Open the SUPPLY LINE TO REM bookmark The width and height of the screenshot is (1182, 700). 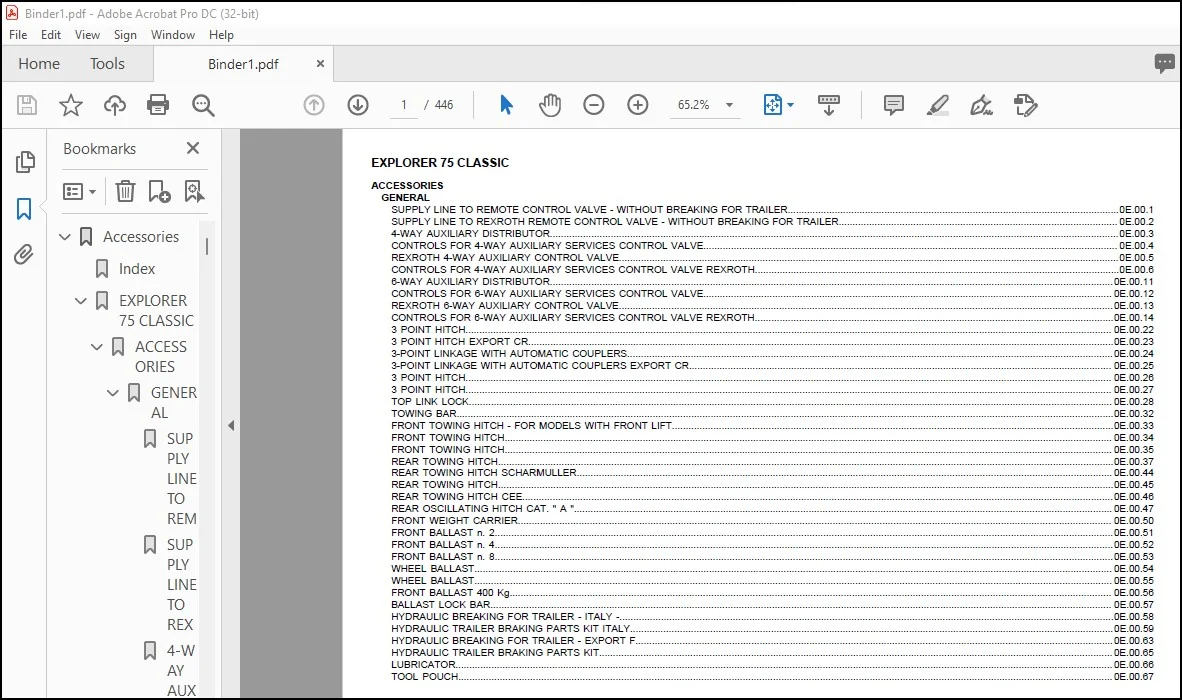point(181,478)
